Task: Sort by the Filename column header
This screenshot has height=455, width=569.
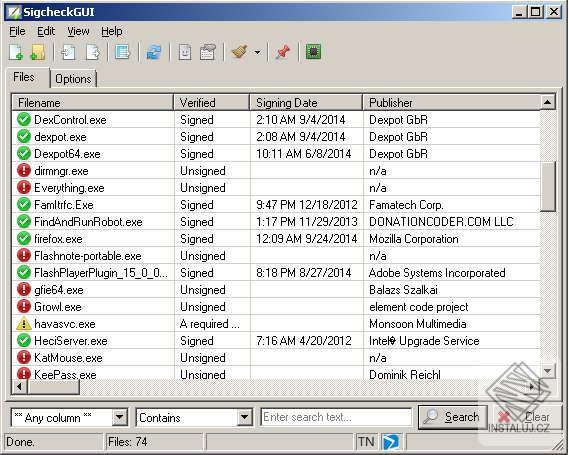Action: (x=93, y=103)
